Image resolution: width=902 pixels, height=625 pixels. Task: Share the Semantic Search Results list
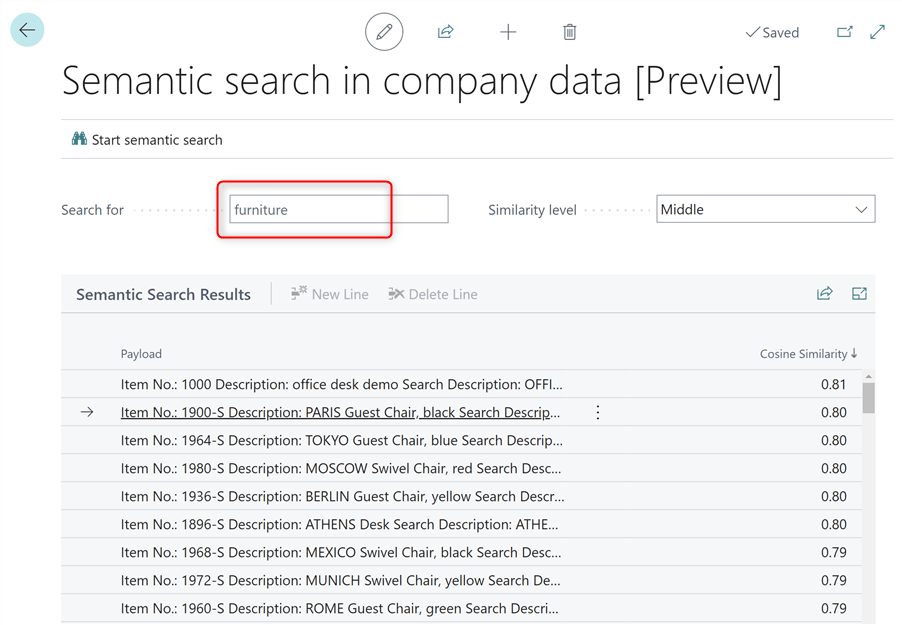[x=824, y=294]
